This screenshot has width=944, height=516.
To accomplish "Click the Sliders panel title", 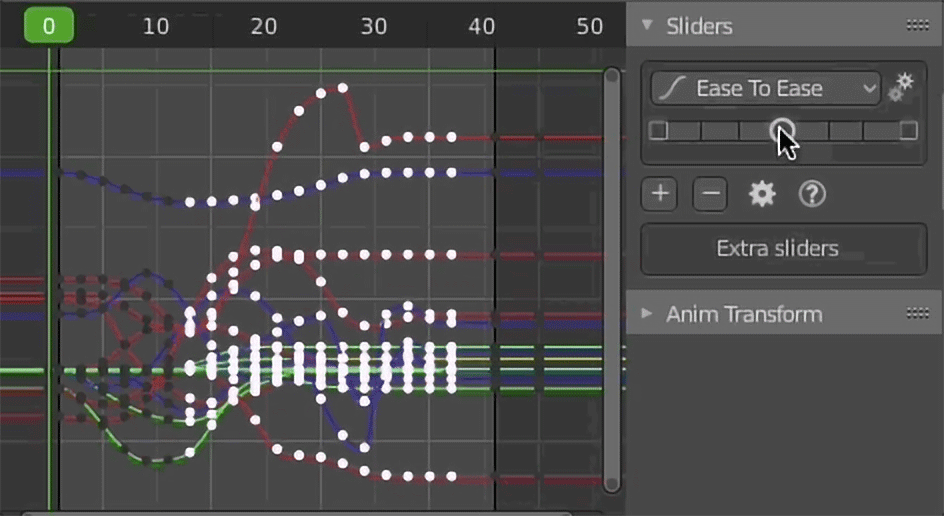I will [x=699, y=26].
